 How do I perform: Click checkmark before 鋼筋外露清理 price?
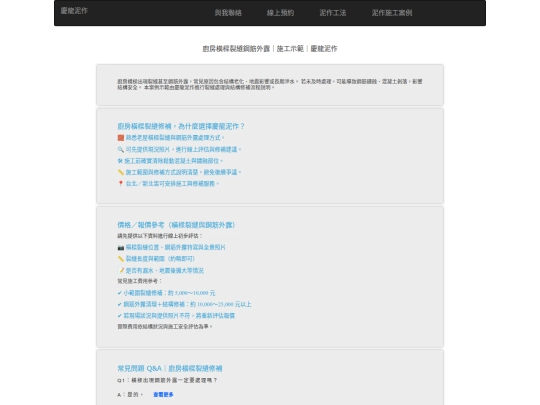pos(120,304)
